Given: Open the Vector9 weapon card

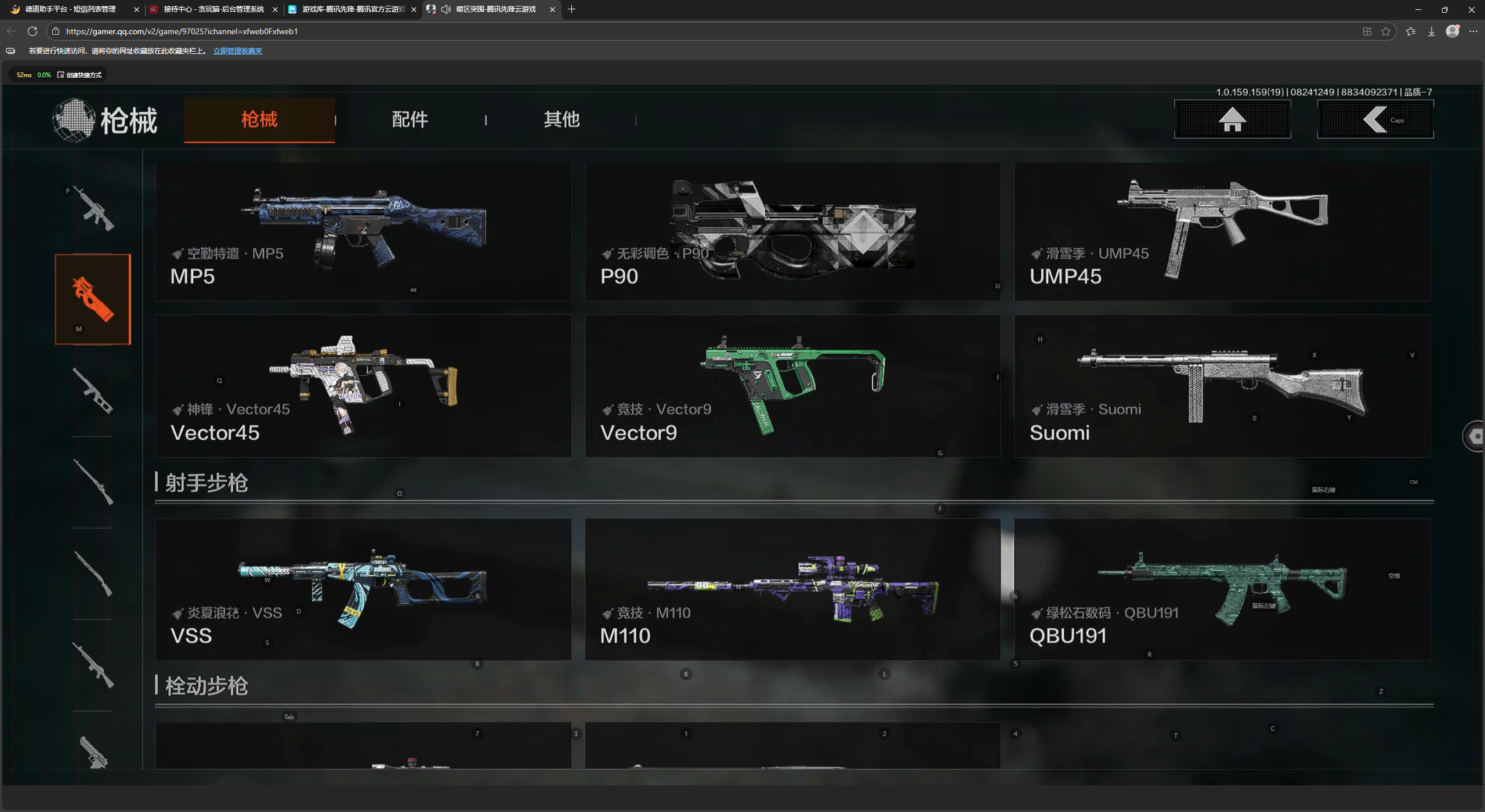Looking at the screenshot, I should (792, 386).
